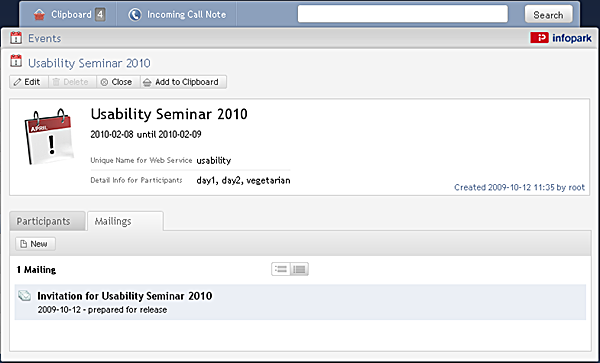This screenshot has width=600, height=363.
Task: Open the Clipboard basket icon
Action: 39,15
